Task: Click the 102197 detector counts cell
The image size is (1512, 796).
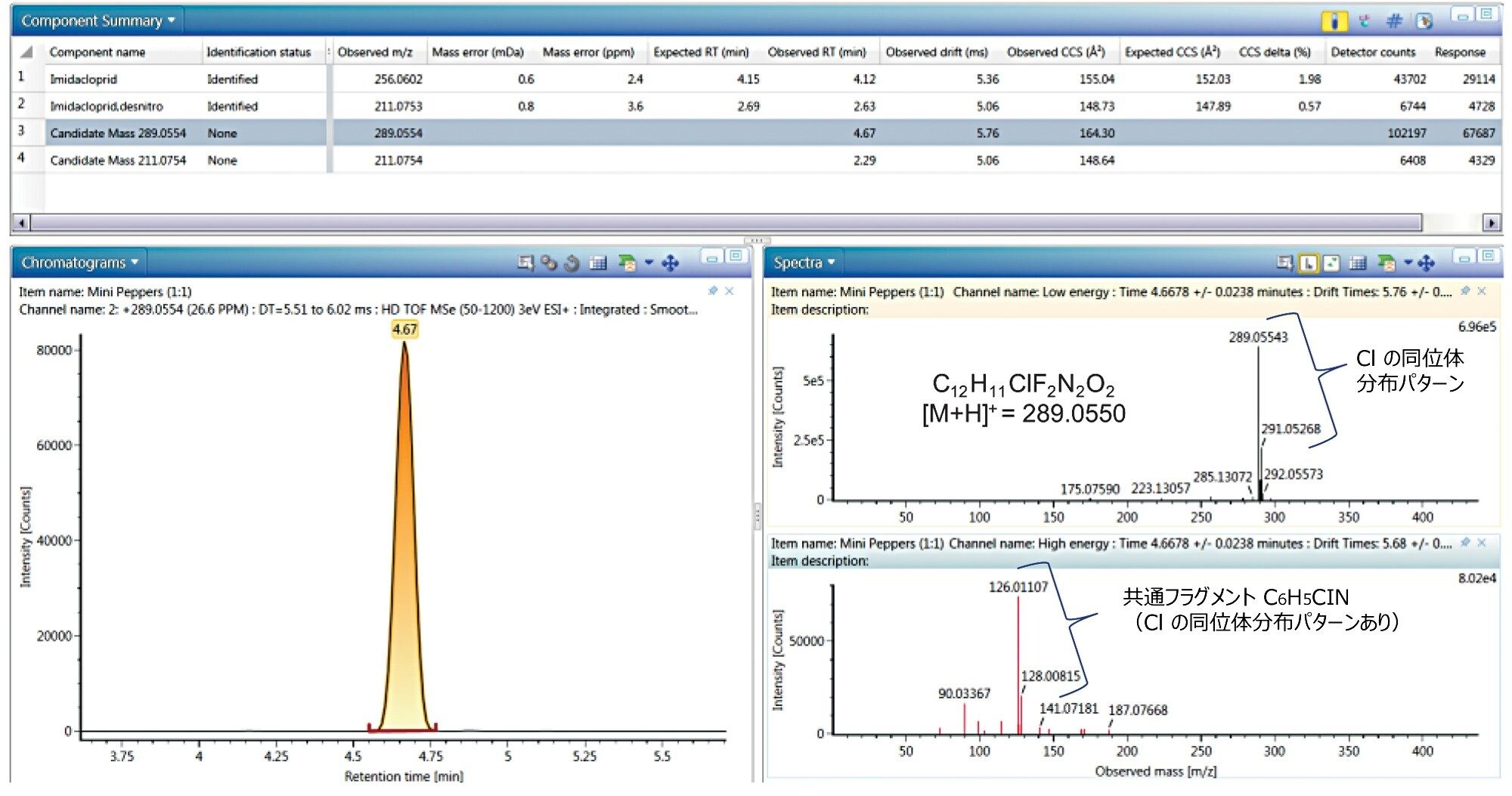Action: [1407, 133]
